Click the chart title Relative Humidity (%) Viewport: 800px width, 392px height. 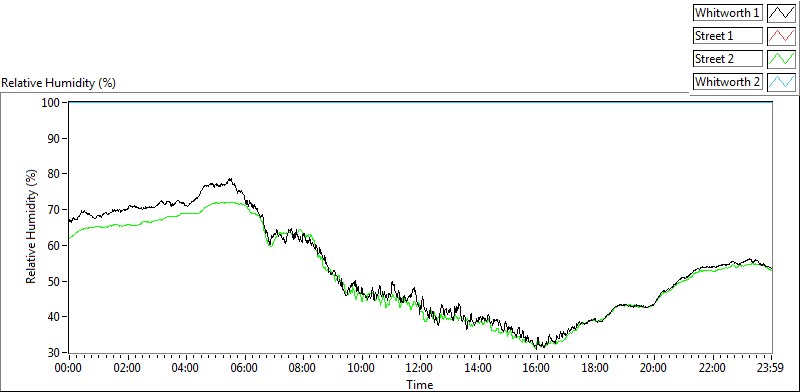[x=59, y=83]
